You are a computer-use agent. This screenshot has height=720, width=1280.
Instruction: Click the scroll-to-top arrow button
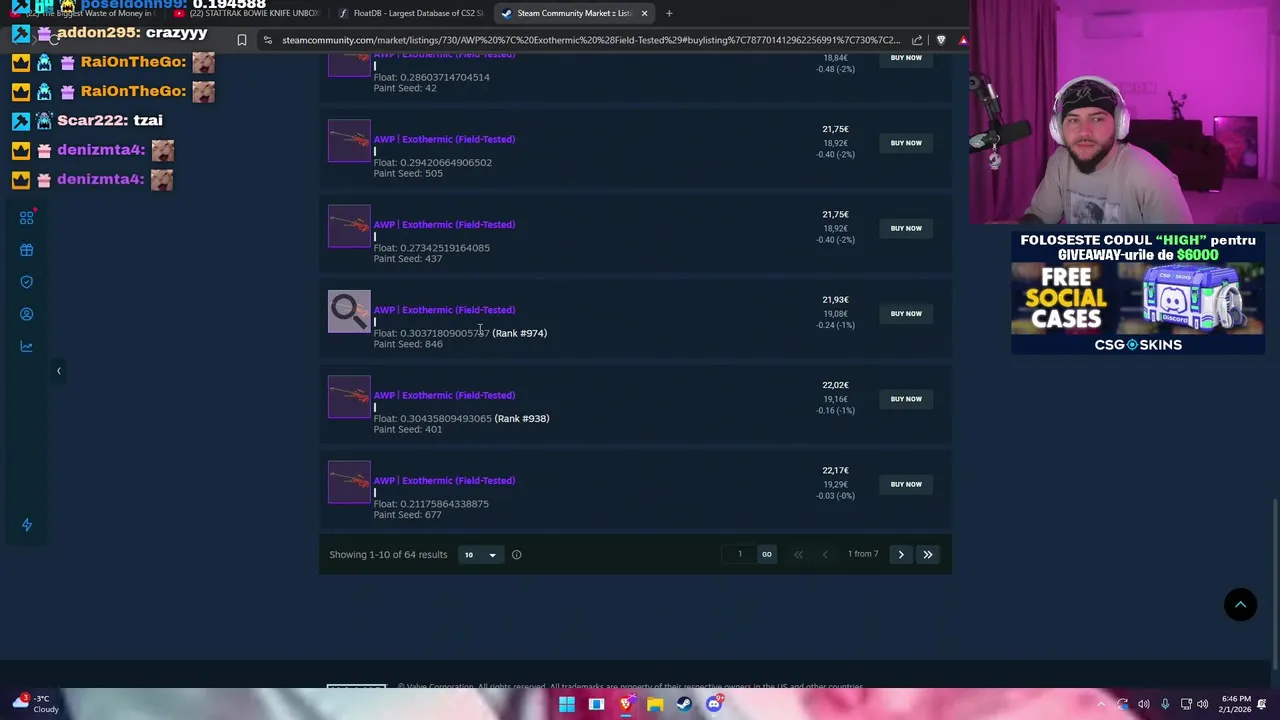point(1240,604)
